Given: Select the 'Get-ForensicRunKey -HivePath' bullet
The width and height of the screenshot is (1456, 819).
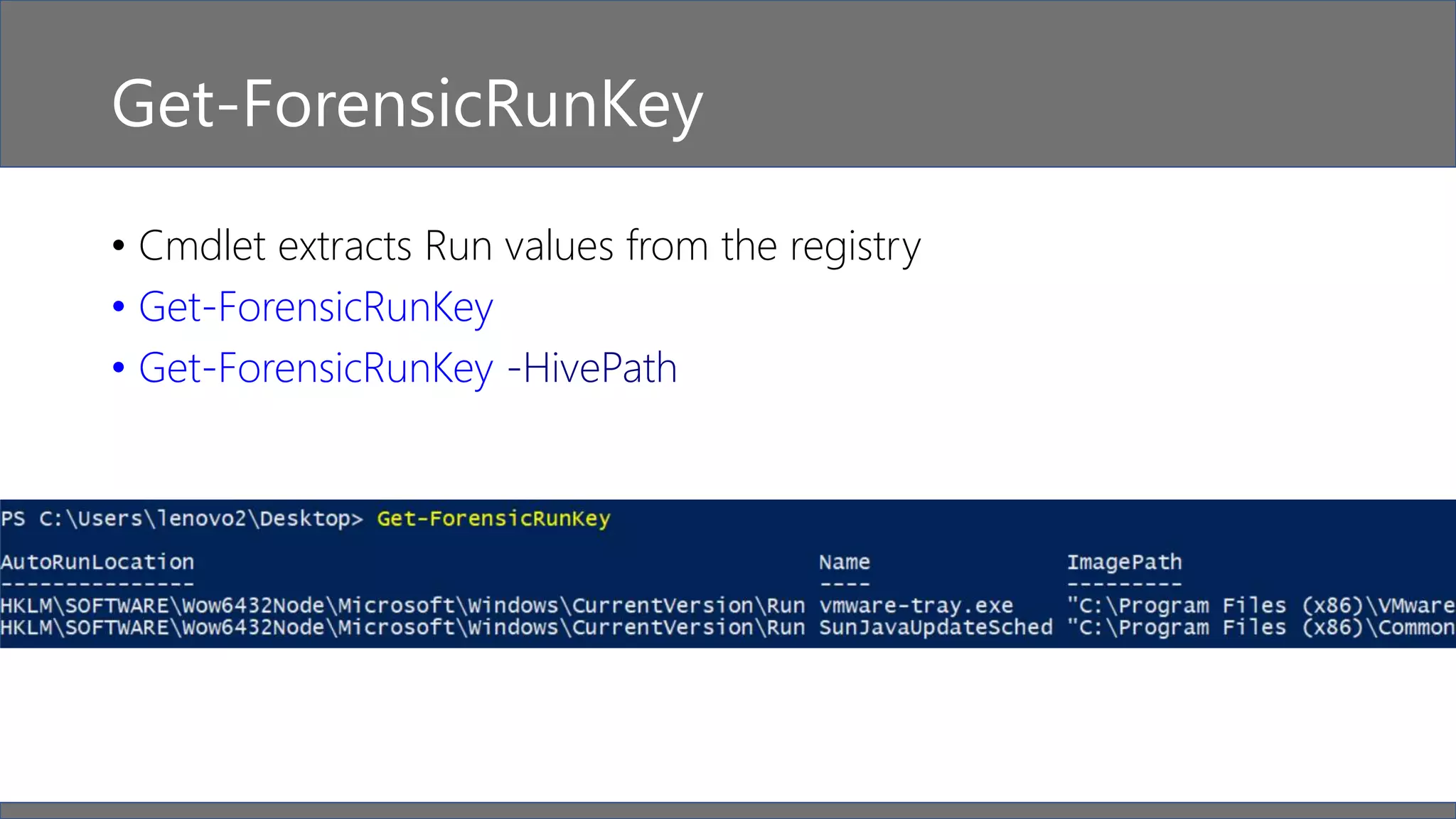Looking at the screenshot, I should [407, 369].
